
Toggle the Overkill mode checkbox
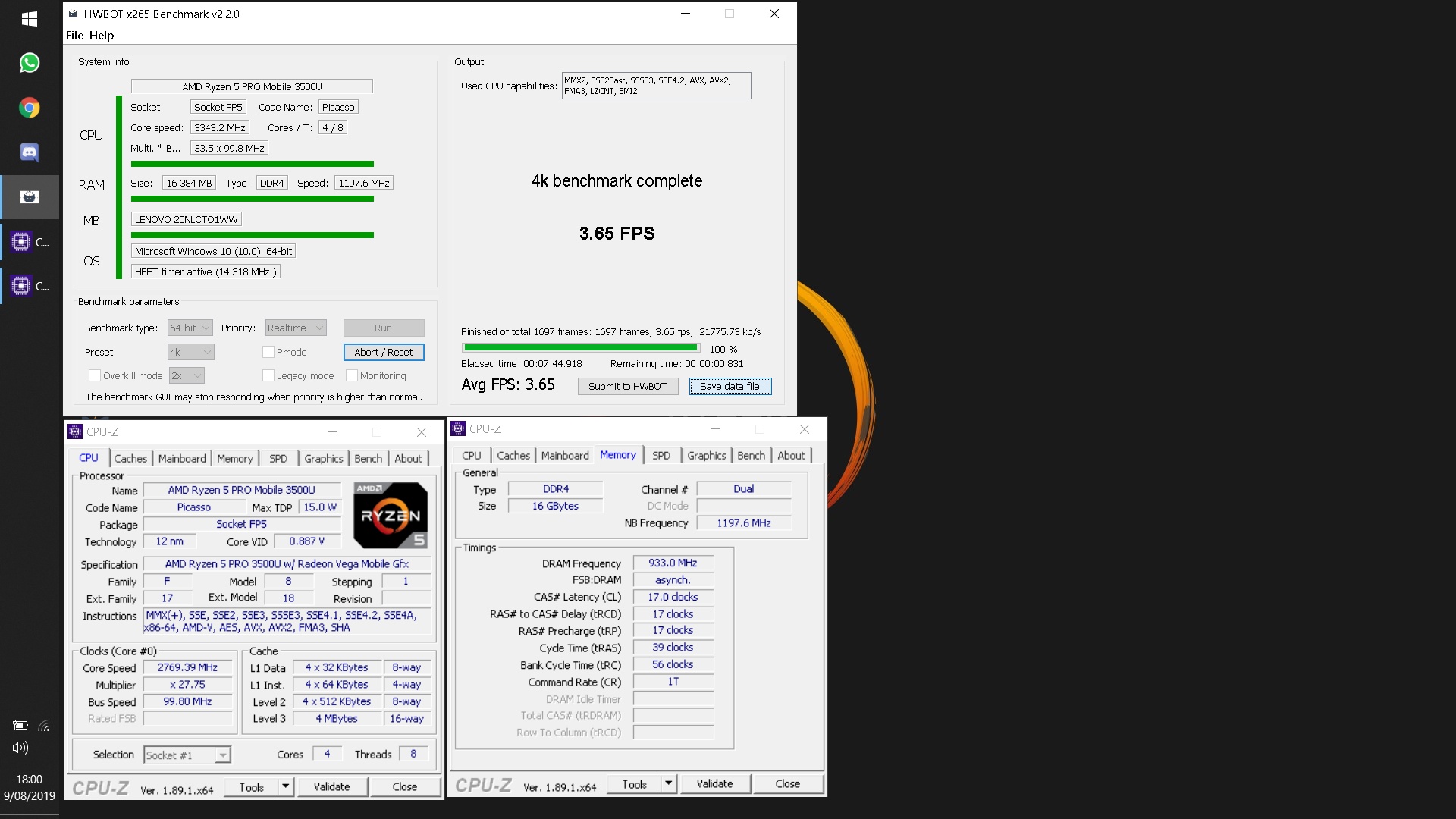pyautogui.click(x=95, y=375)
